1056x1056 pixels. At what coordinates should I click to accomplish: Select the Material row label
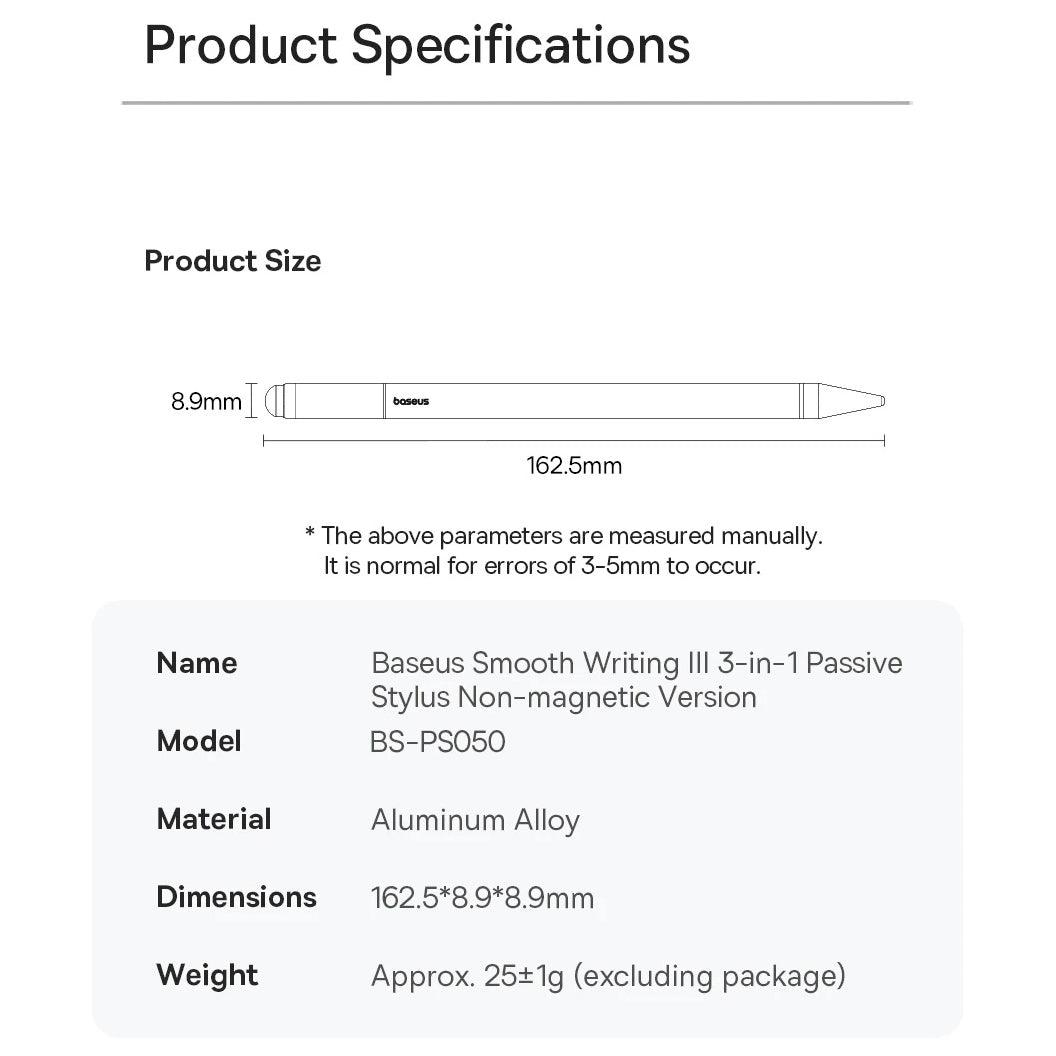[214, 819]
